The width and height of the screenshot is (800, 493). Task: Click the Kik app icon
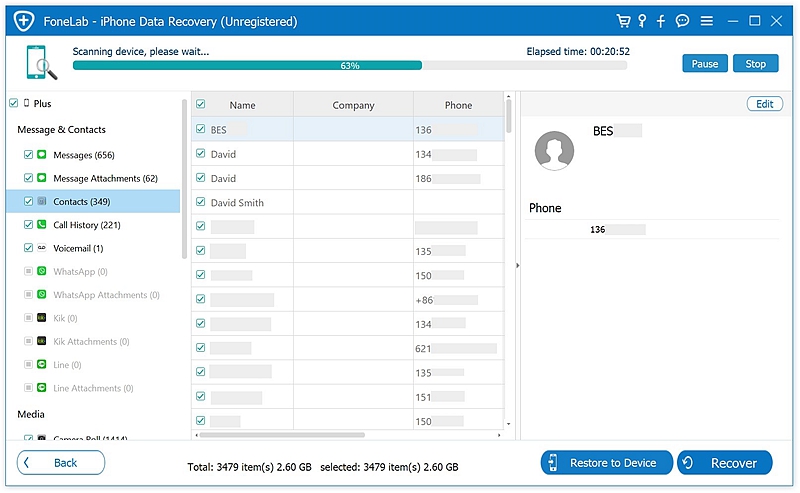pyautogui.click(x=42, y=317)
